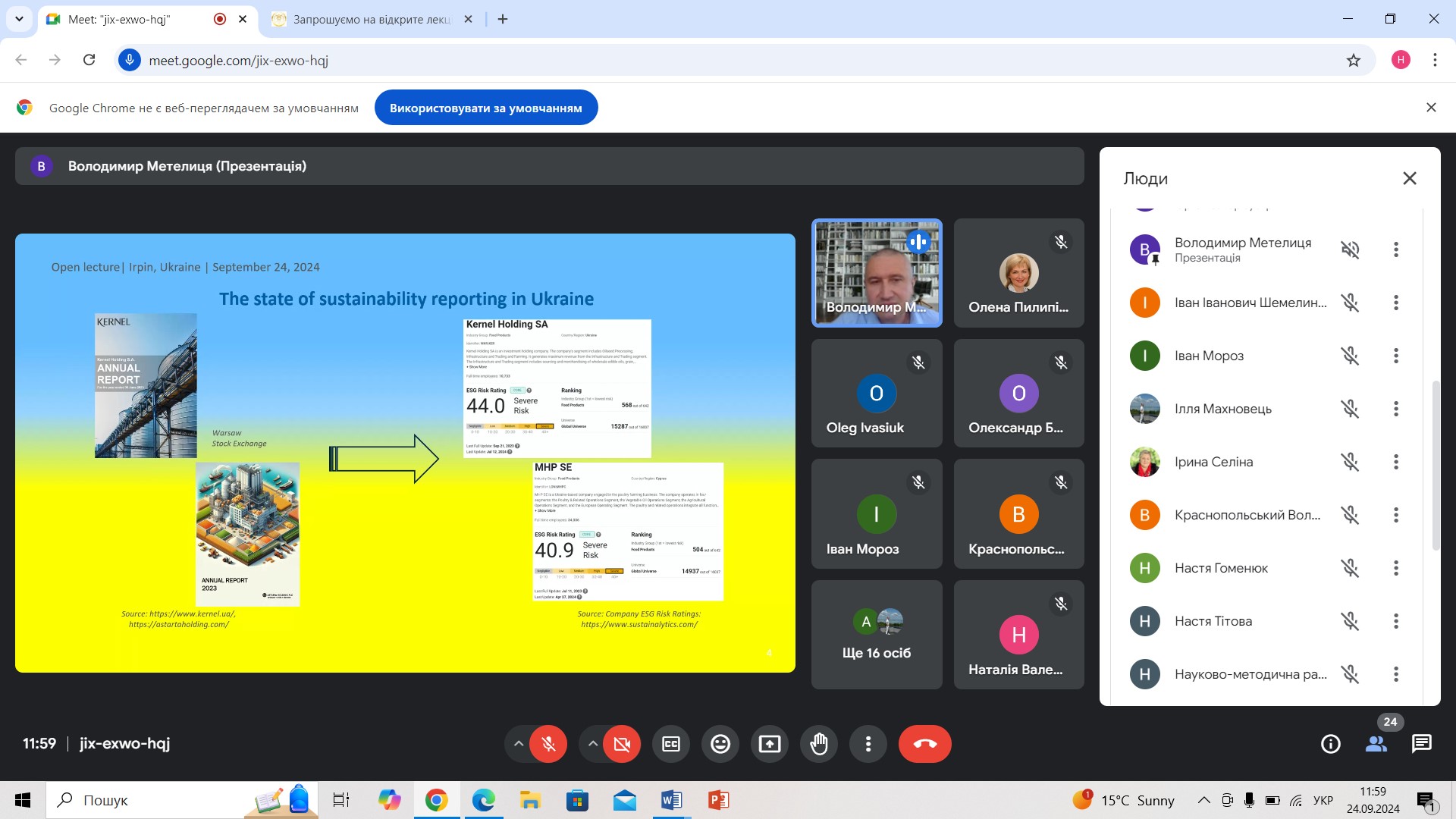
Task: Select Наталія Вале... participant tile
Action: pos(1018,635)
